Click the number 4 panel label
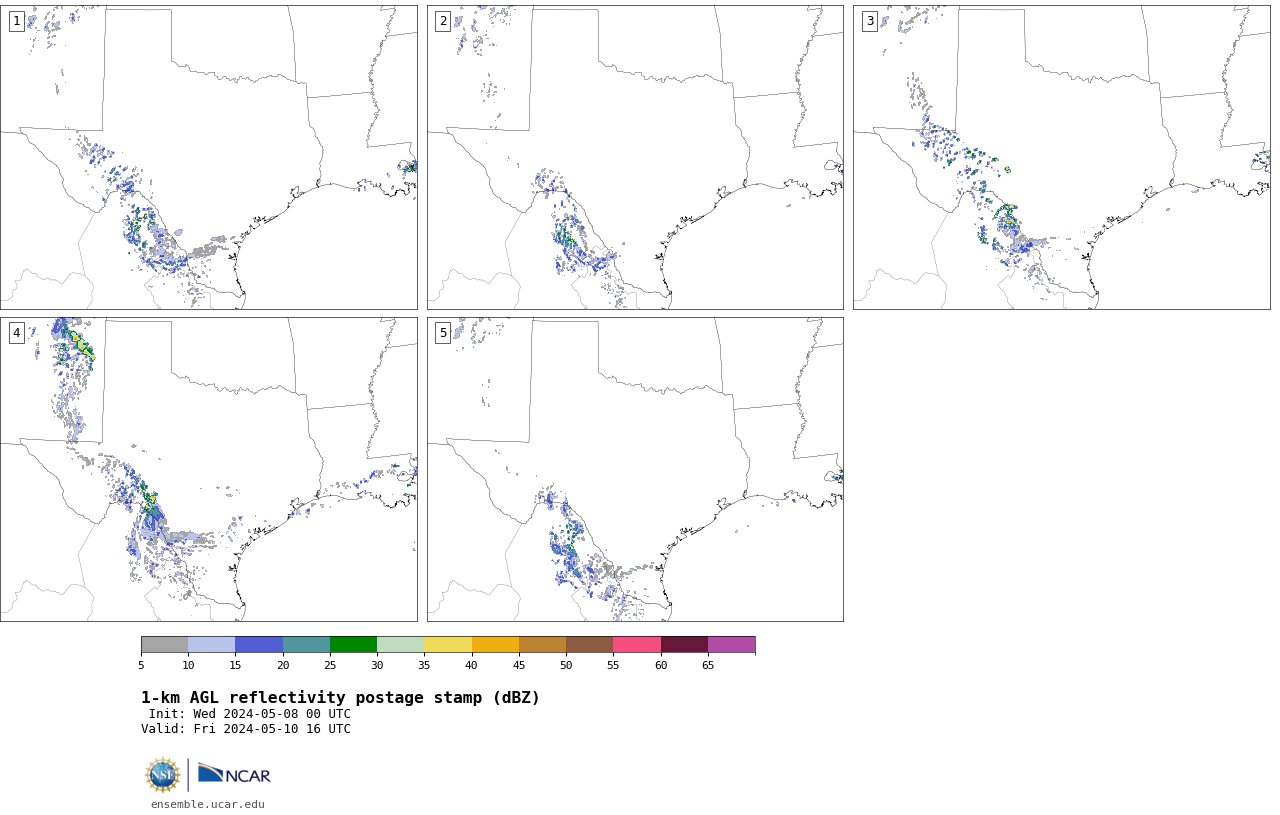The width and height of the screenshot is (1280, 815). coord(16,333)
